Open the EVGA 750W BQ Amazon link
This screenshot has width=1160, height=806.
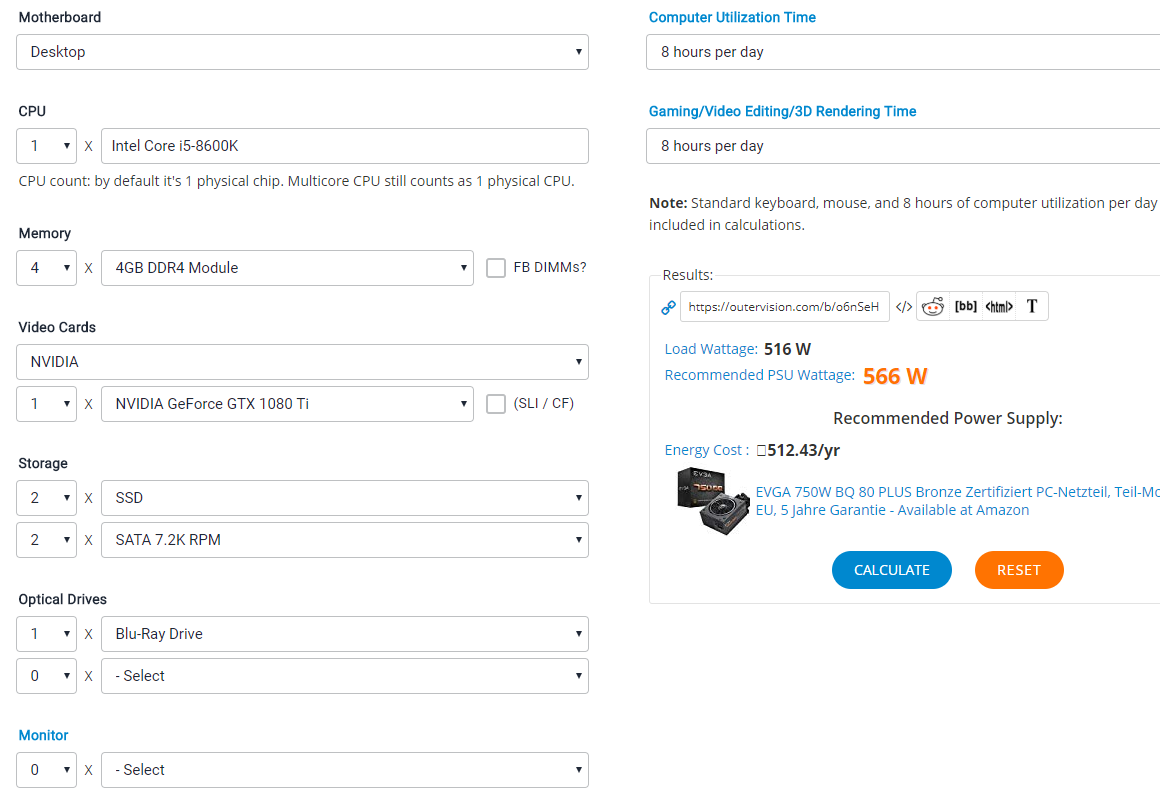tap(957, 501)
